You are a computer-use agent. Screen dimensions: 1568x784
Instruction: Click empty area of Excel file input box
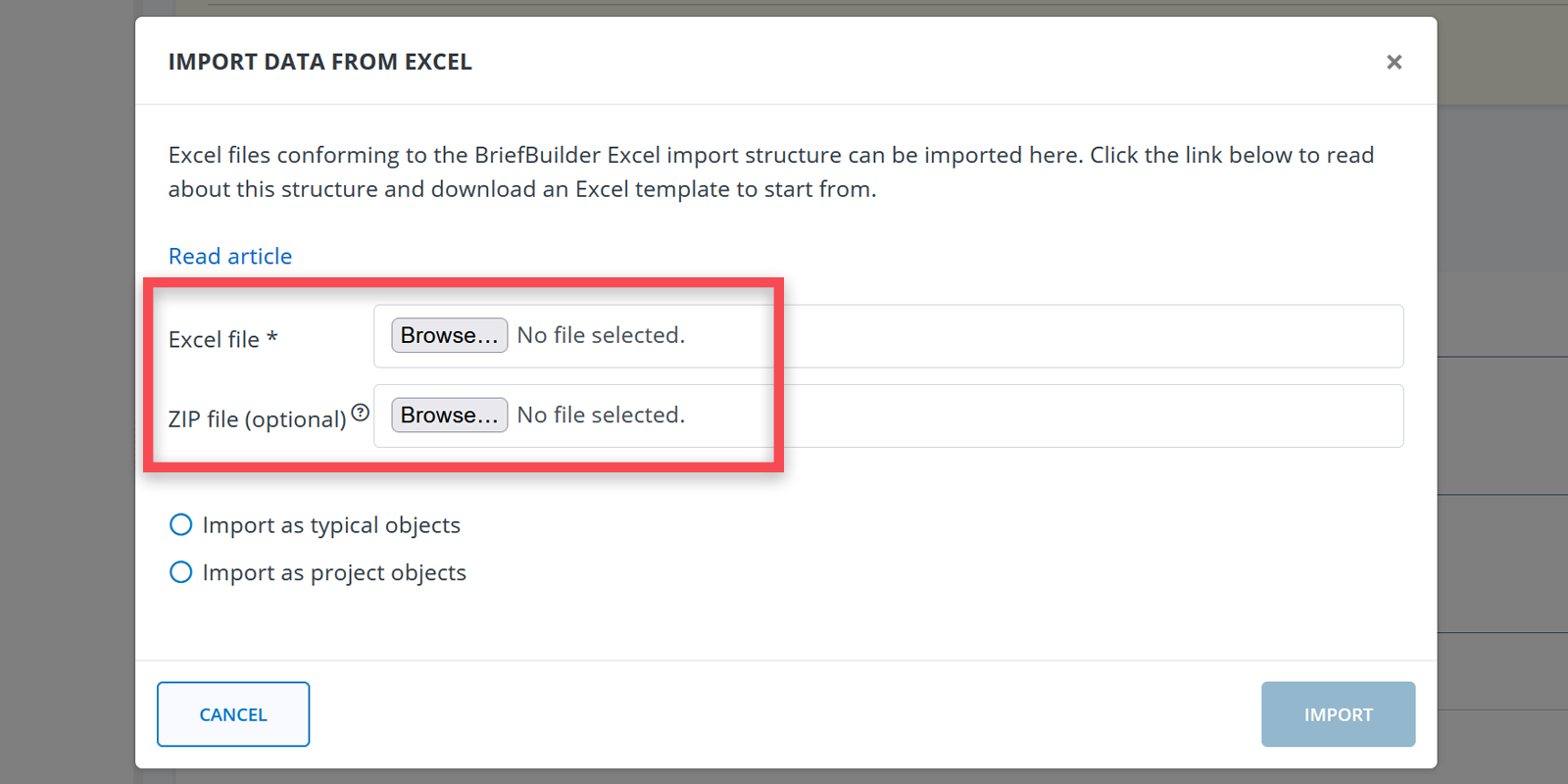1078,336
